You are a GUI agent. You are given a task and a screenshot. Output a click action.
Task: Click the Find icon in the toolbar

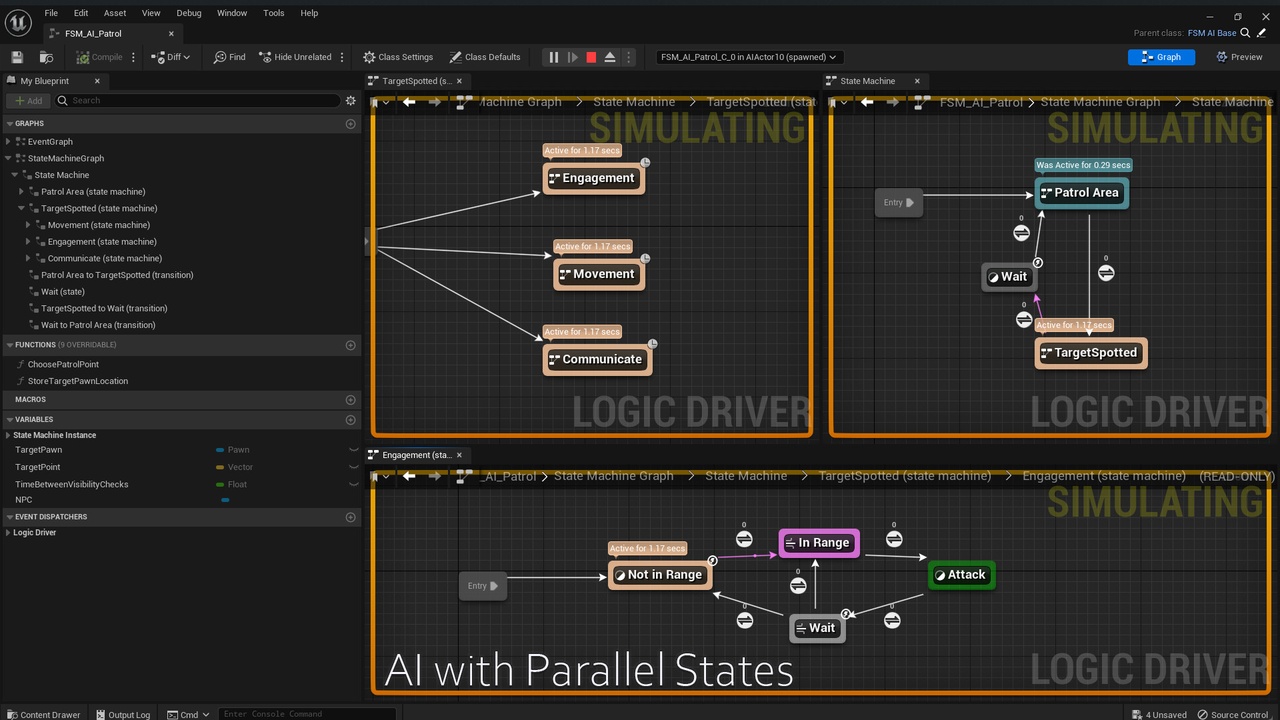(229, 57)
